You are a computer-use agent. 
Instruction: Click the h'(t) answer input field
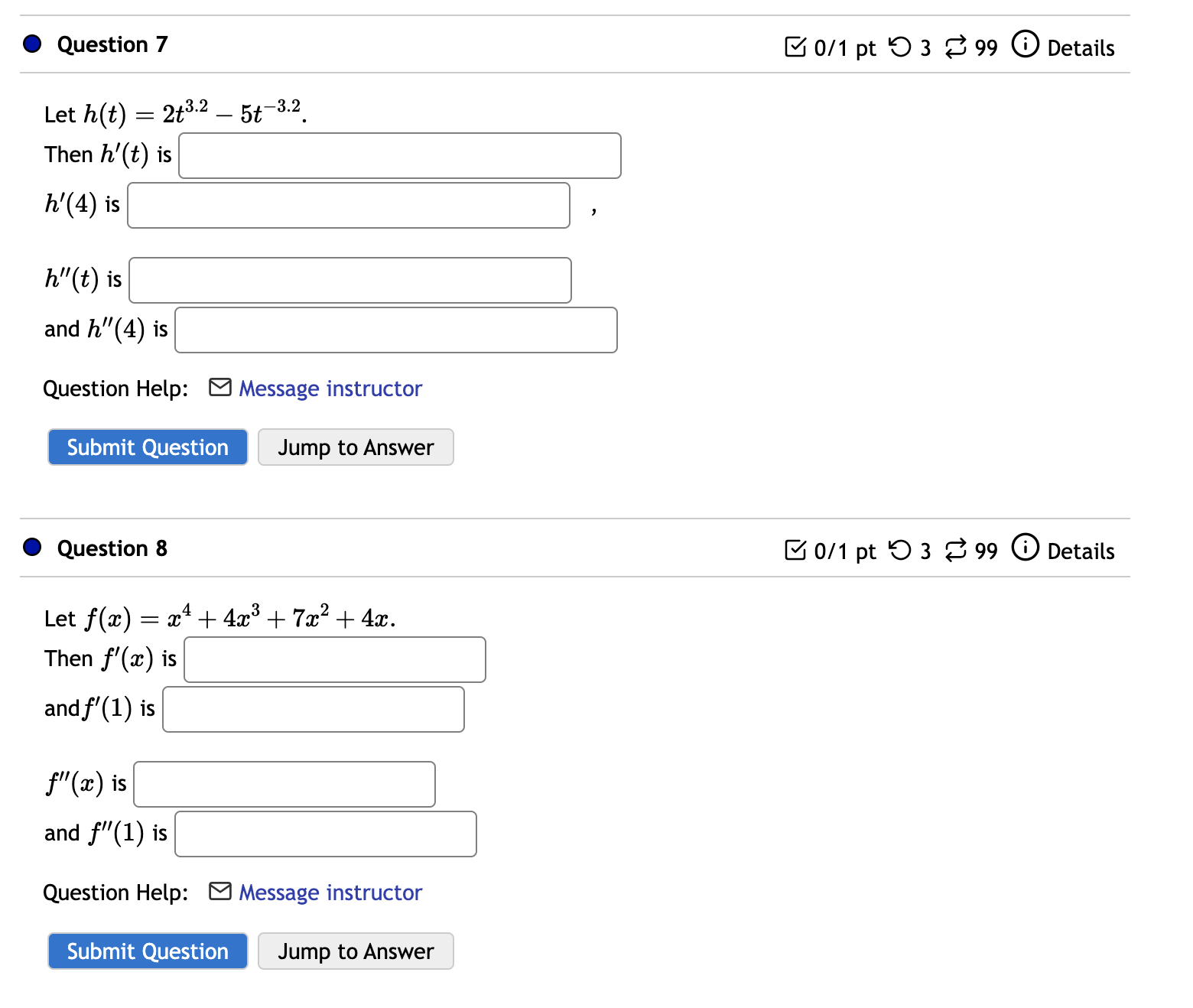click(x=399, y=155)
